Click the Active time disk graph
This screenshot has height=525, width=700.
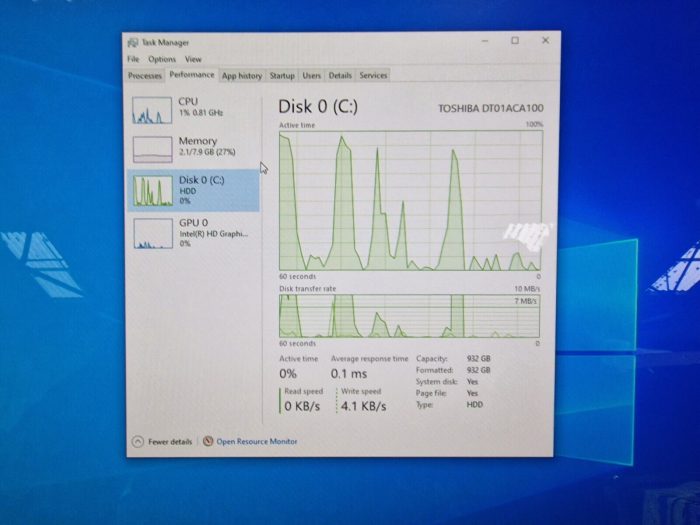(x=411, y=200)
